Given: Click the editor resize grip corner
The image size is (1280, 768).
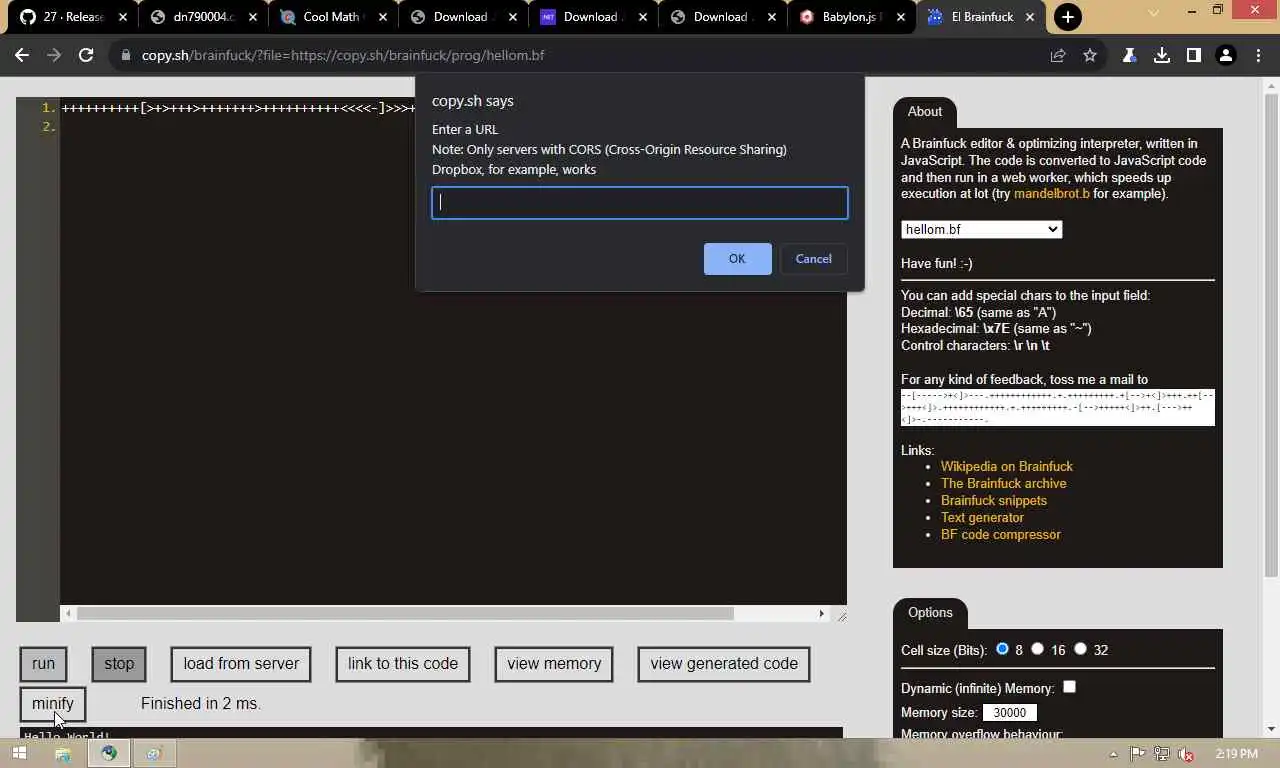Looking at the screenshot, I should 841,615.
